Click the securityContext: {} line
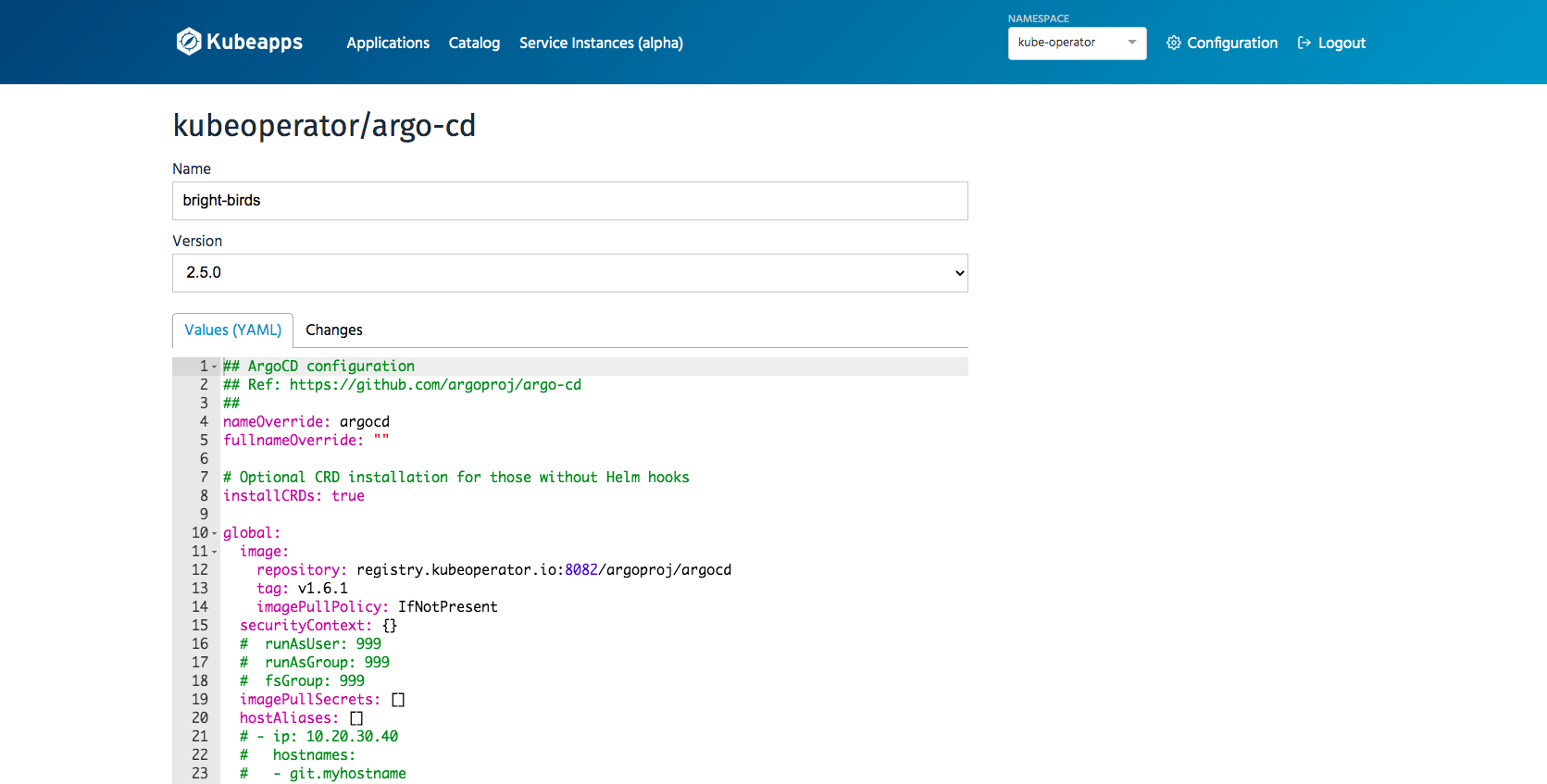This screenshot has height=784, width=1547. pyautogui.click(x=318, y=626)
